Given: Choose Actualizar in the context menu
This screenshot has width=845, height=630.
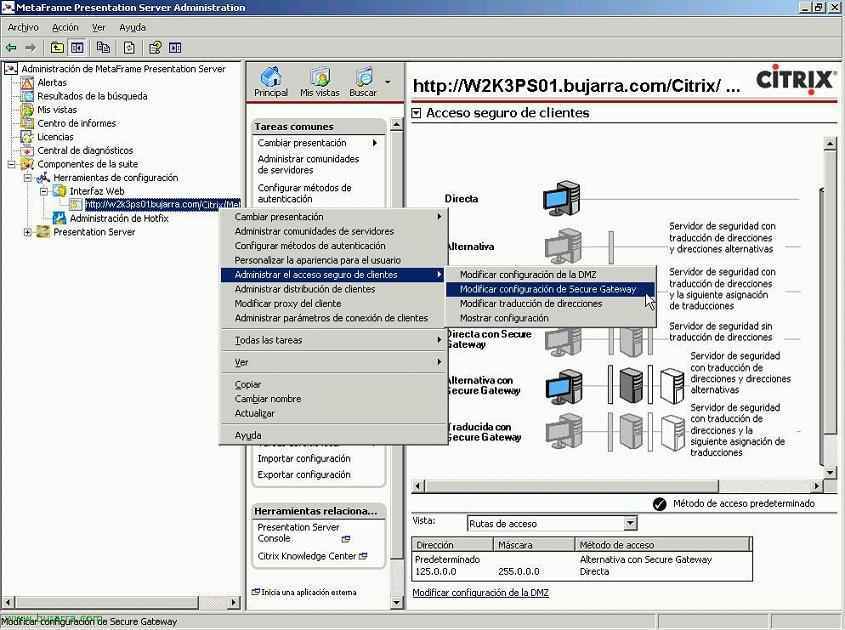Looking at the screenshot, I should coord(334,414).
